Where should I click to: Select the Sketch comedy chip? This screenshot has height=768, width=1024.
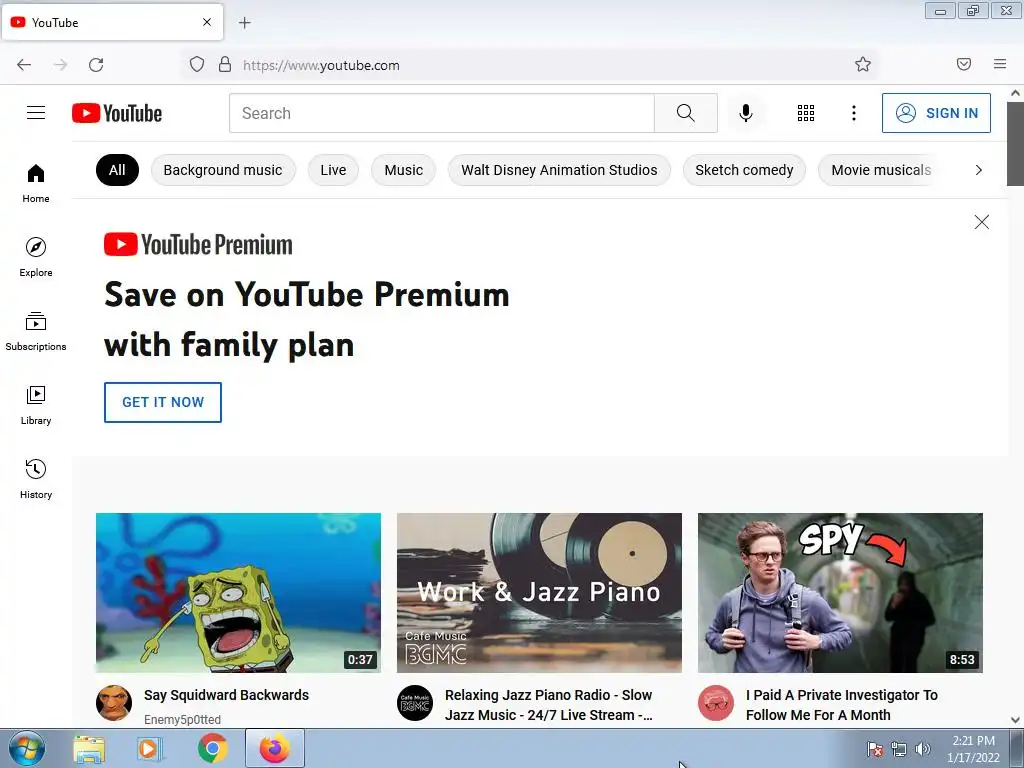(x=744, y=170)
